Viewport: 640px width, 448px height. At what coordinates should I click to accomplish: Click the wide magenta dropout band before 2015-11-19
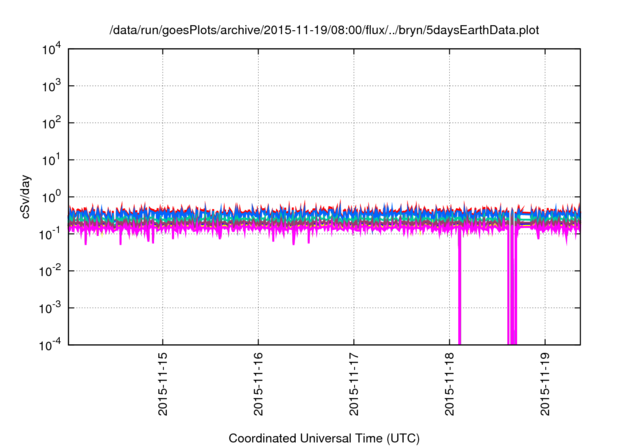[512, 286]
